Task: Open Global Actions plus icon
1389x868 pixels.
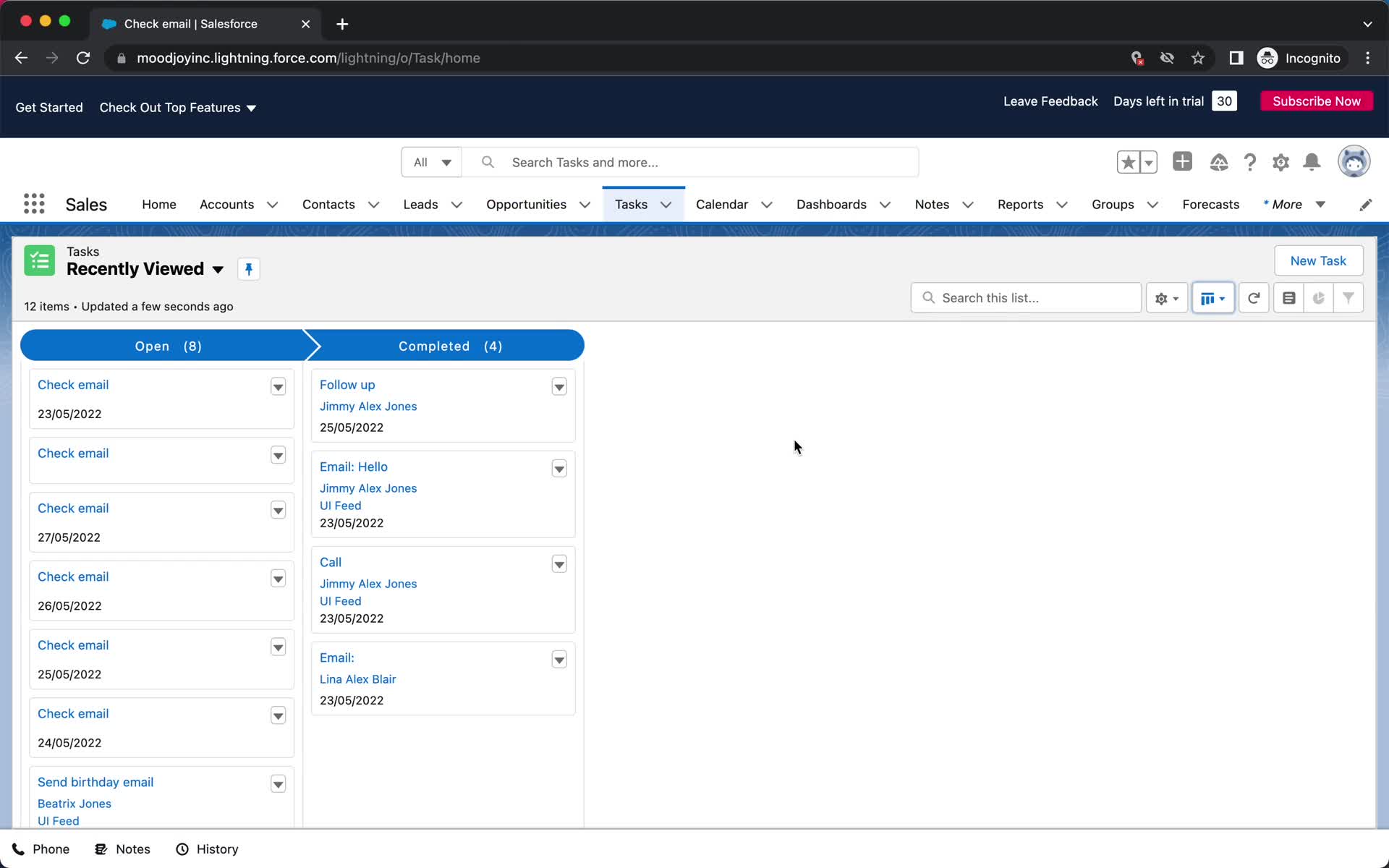Action: point(1182,161)
